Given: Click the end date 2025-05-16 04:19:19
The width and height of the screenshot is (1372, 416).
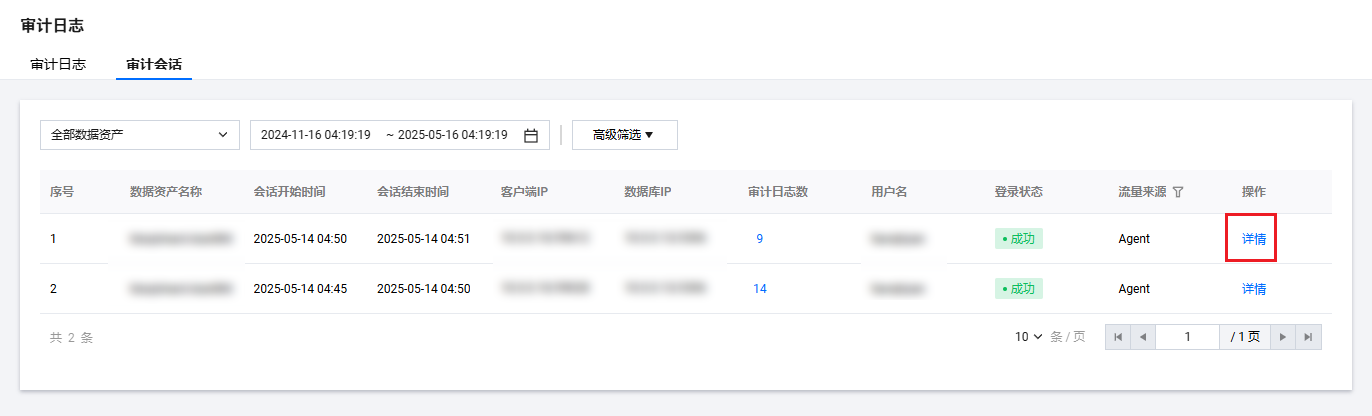Looking at the screenshot, I should [x=452, y=135].
